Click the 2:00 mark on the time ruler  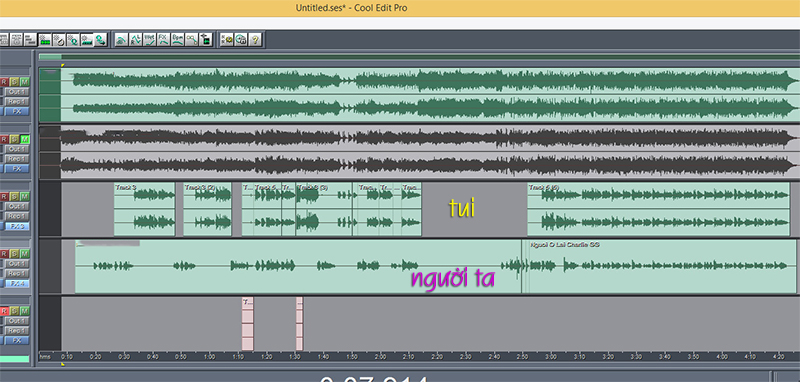[x=380, y=357]
